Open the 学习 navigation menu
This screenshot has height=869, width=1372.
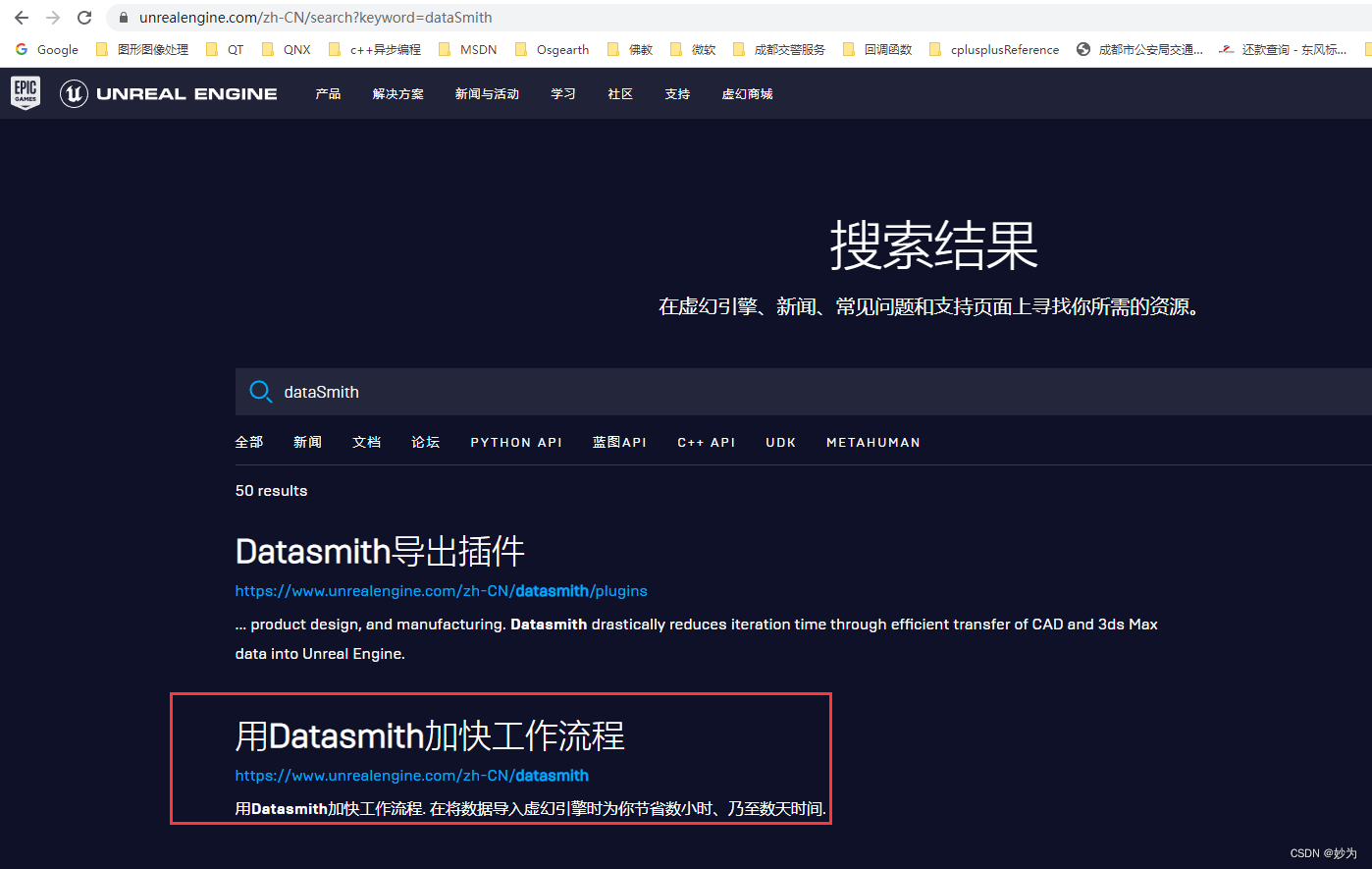563,93
